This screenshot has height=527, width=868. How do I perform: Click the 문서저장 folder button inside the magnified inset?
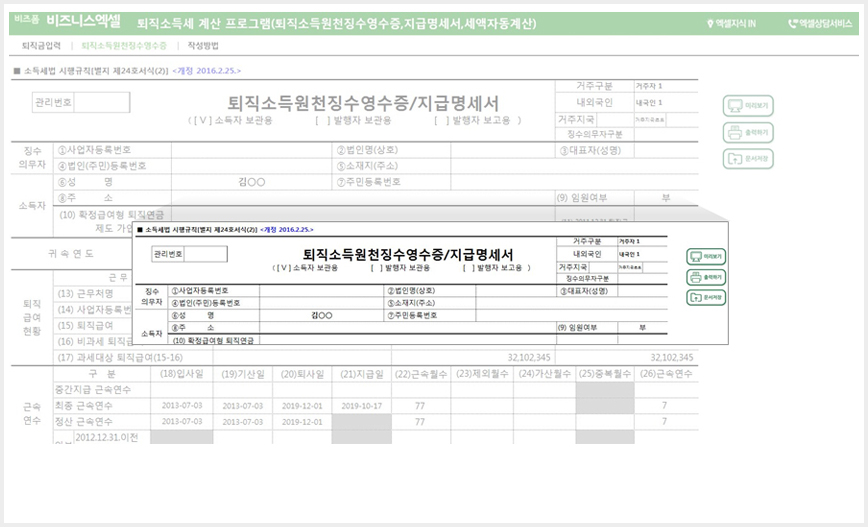tap(706, 297)
